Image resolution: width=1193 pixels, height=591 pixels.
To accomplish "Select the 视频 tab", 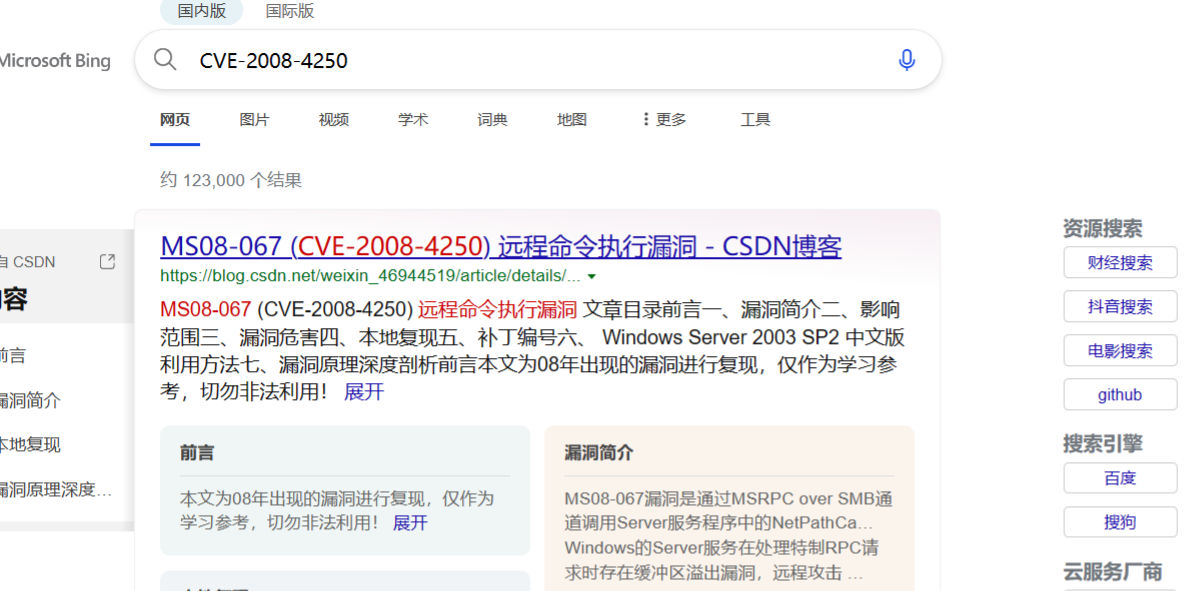I will (x=333, y=119).
